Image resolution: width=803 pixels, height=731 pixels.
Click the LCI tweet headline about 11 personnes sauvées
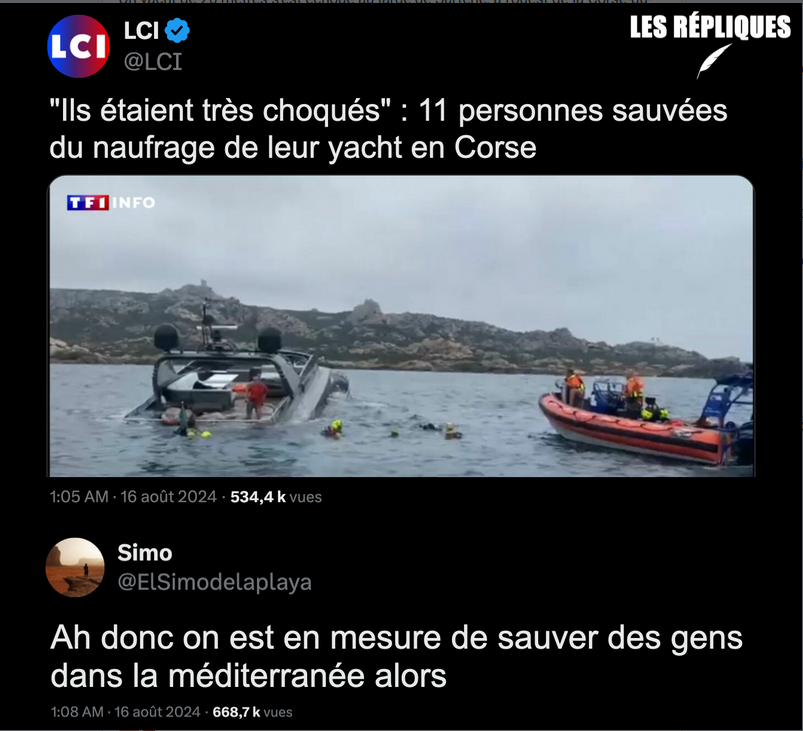[x=388, y=129]
